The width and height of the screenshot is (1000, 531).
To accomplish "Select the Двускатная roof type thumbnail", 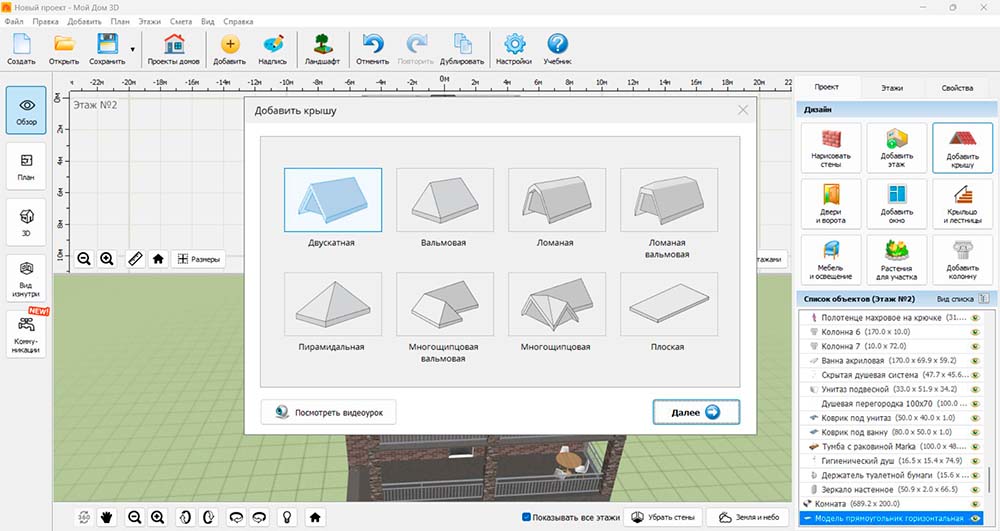I will (x=332, y=200).
